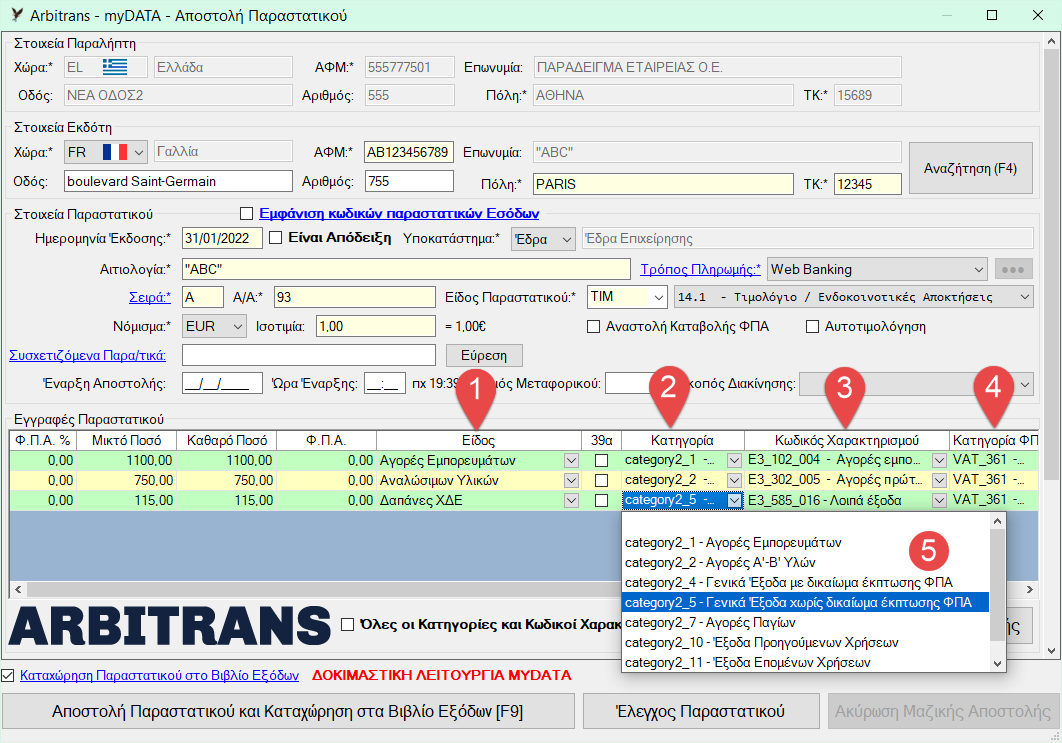The image size is (1062, 743).
Task: Open Είδος dropdown for Αγορές Εμπορευμάτων row
Action: pos(572,461)
